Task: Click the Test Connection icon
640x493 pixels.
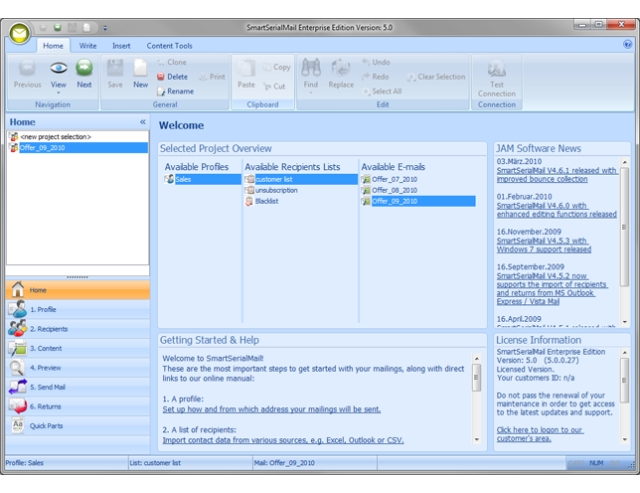Action: pyautogui.click(x=497, y=68)
